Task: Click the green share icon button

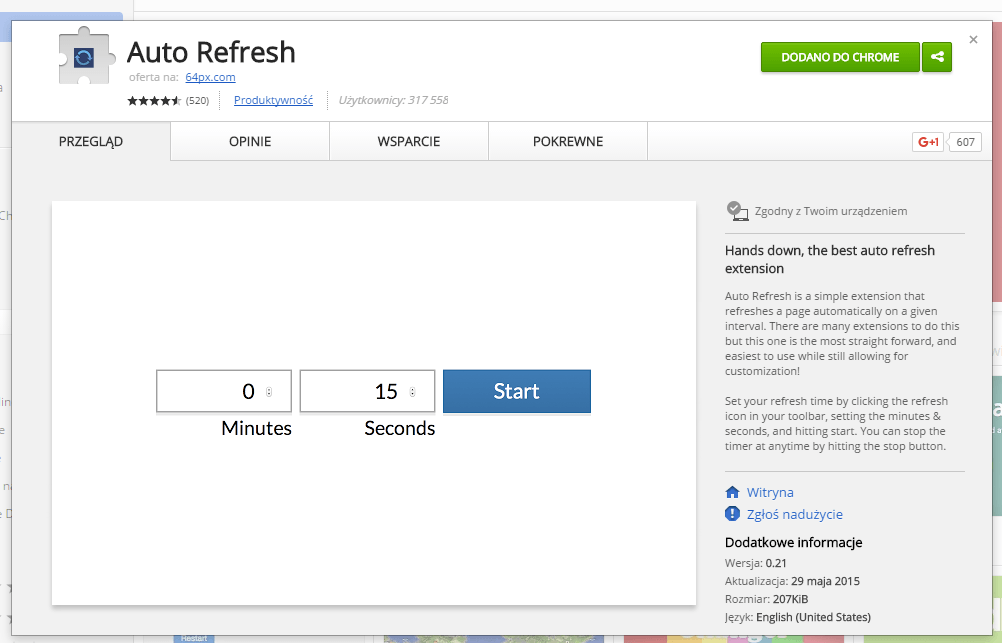Action: pos(937,57)
